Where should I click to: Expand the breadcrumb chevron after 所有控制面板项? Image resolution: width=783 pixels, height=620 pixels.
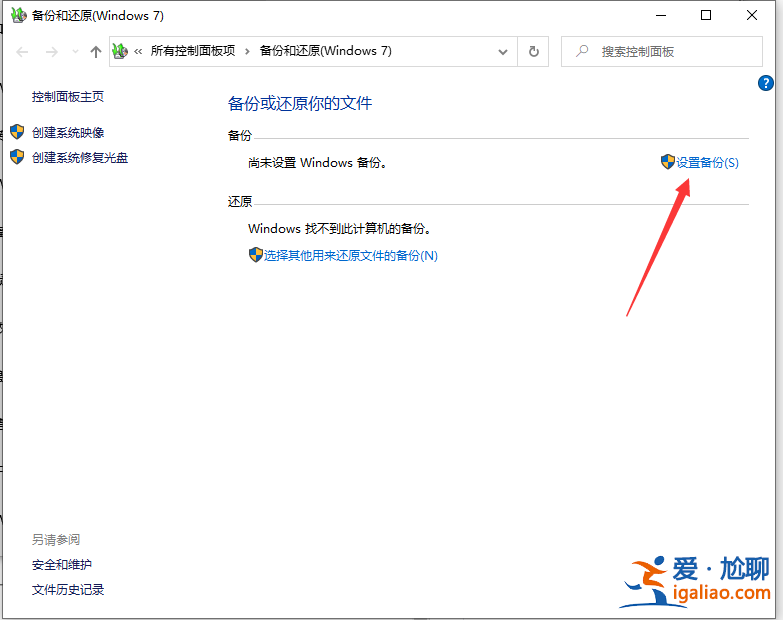247,51
